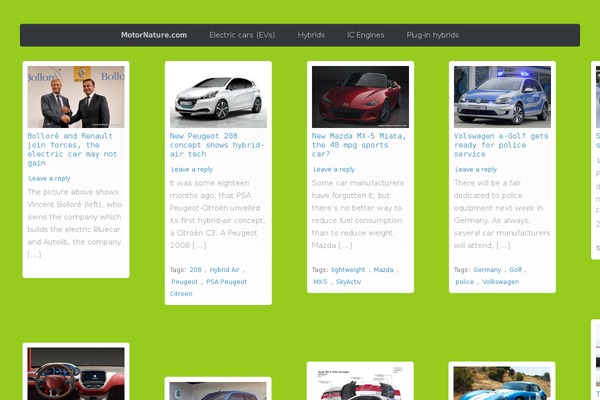
Task: Open the Volkswagen e-Golf police car photo
Action: (502, 97)
